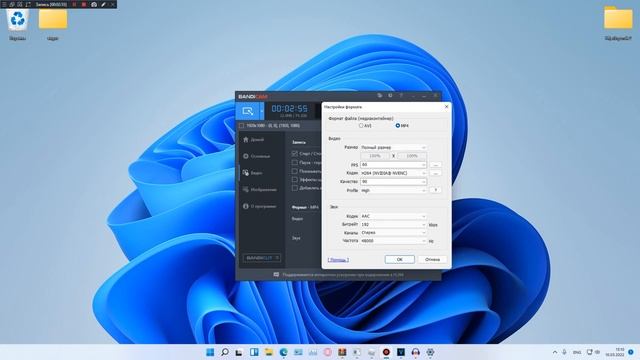Switch input language via ENG indicator
The height and width of the screenshot is (360, 640).
coord(577,352)
